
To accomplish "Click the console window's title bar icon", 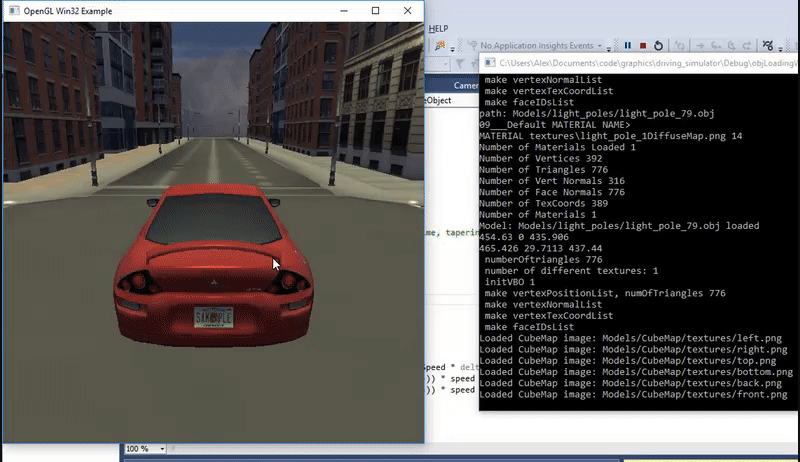I will [x=490, y=63].
